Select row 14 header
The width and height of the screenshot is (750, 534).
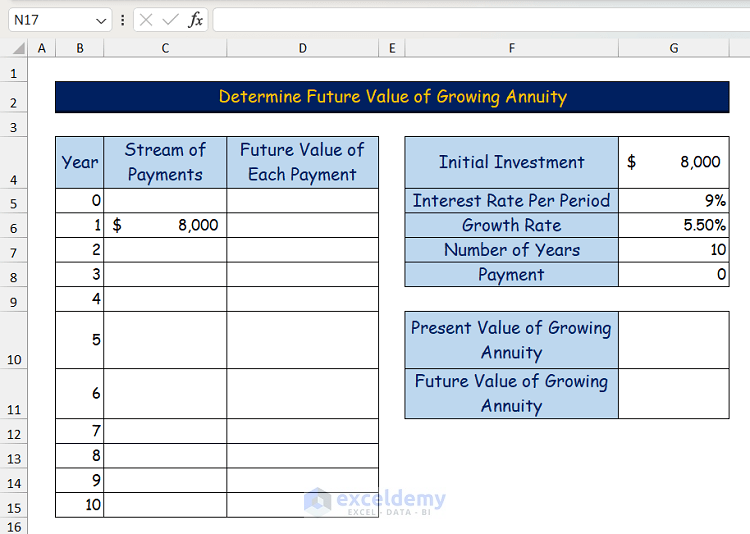pos(13,480)
